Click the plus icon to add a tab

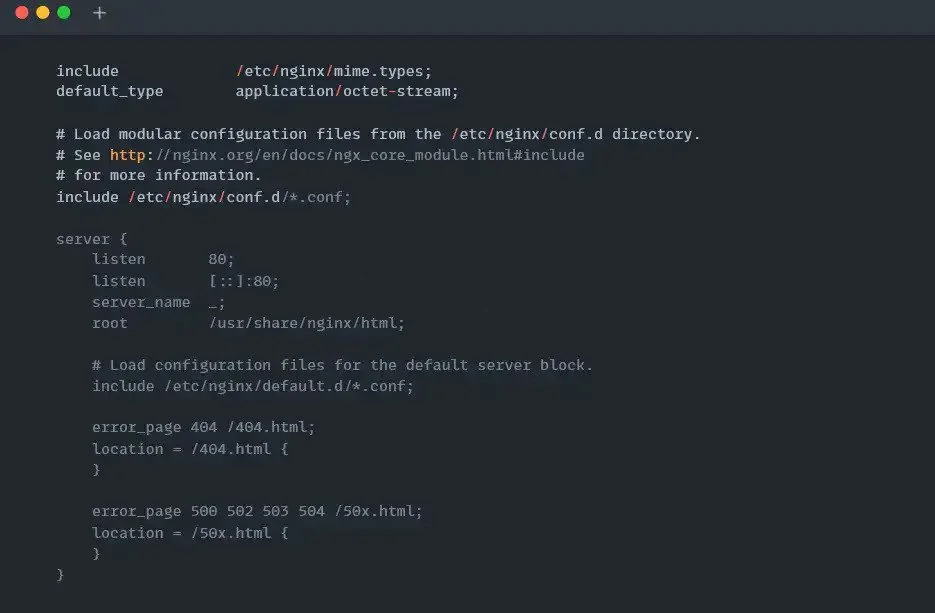[x=99, y=13]
